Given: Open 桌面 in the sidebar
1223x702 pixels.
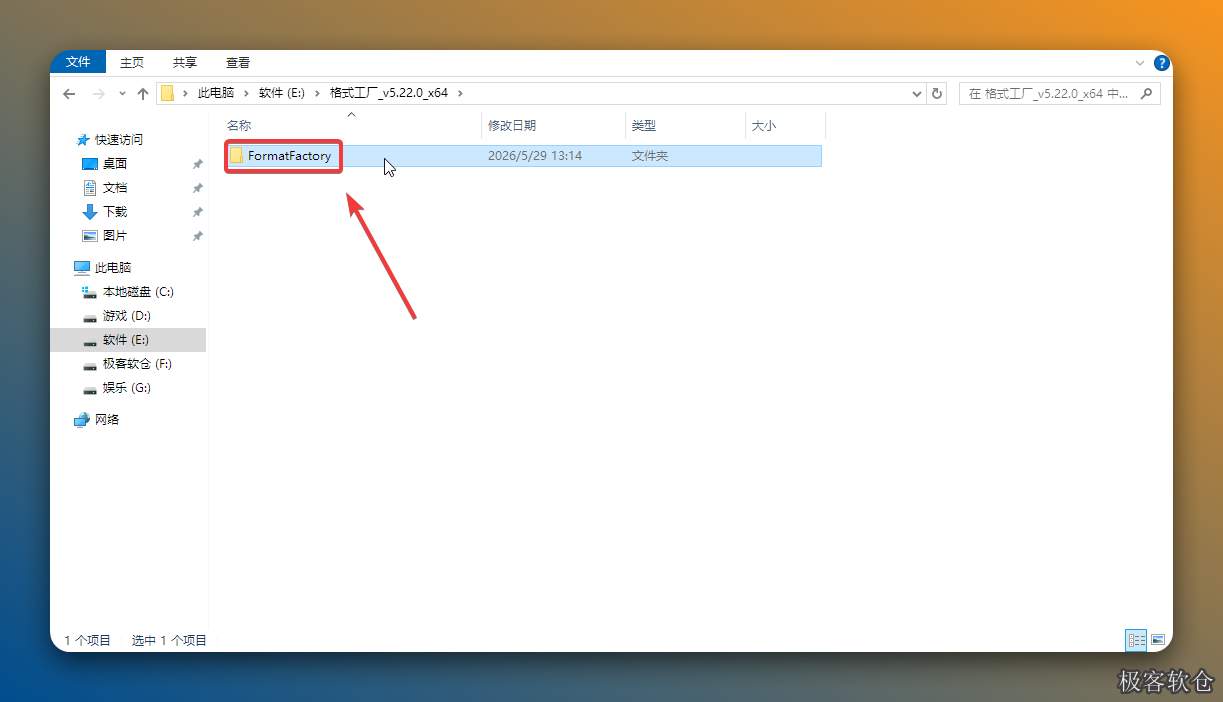Looking at the screenshot, I should pos(115,164).
